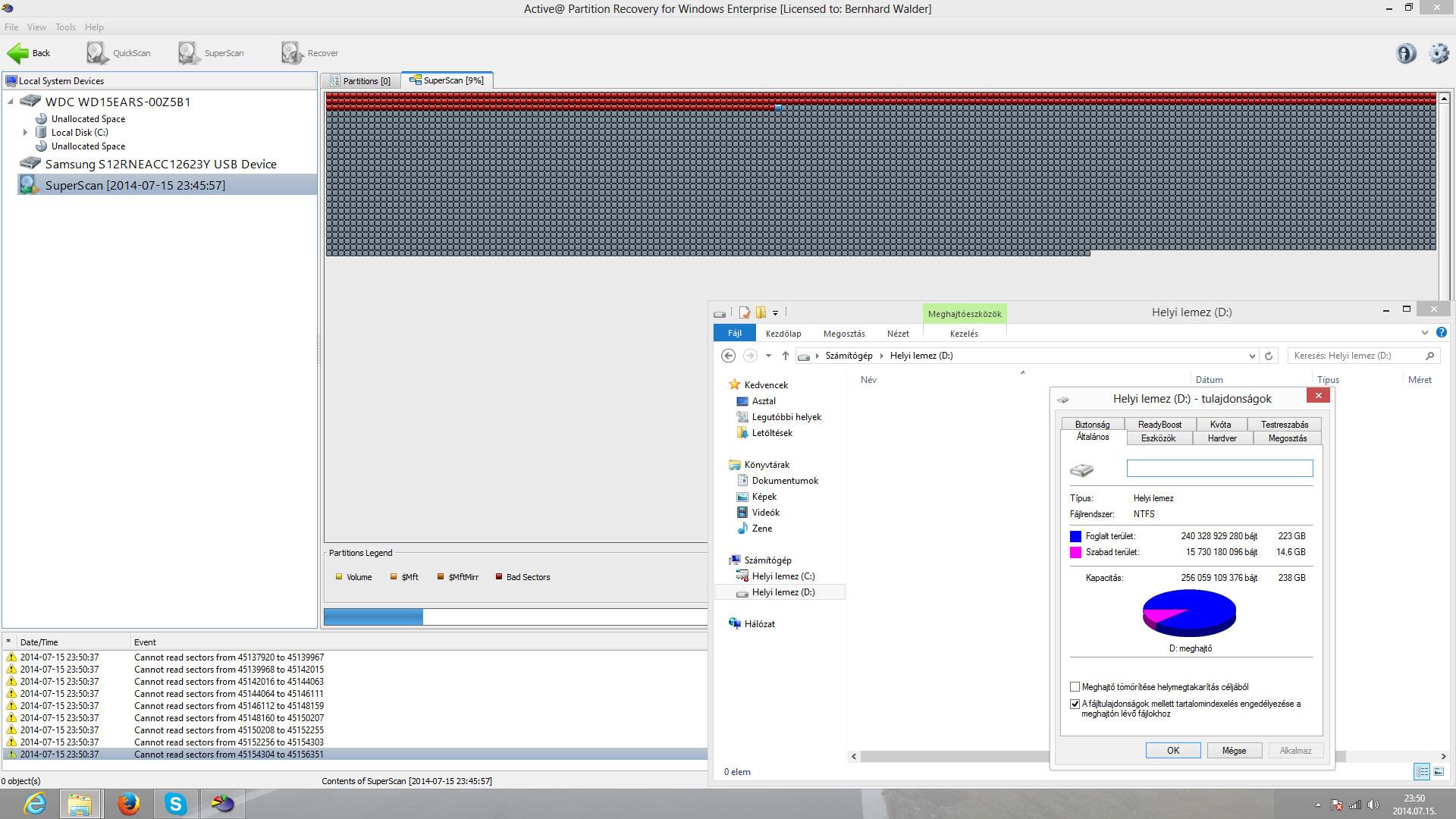Open the Kezelés ribbon tab
Image resolution: width=1456 pixels, height=819 pixels.
tap(964, 334)
